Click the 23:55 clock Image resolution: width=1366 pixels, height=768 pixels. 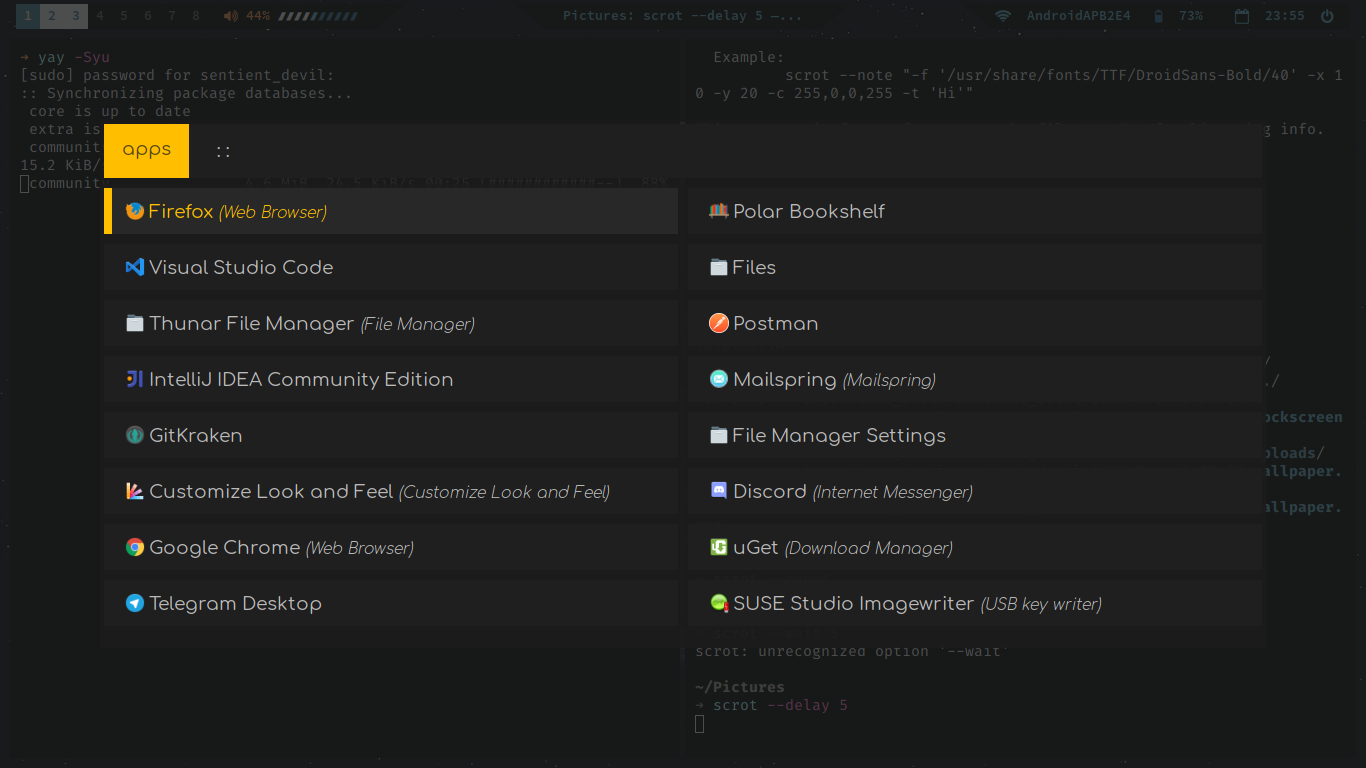coord(1284,16)
